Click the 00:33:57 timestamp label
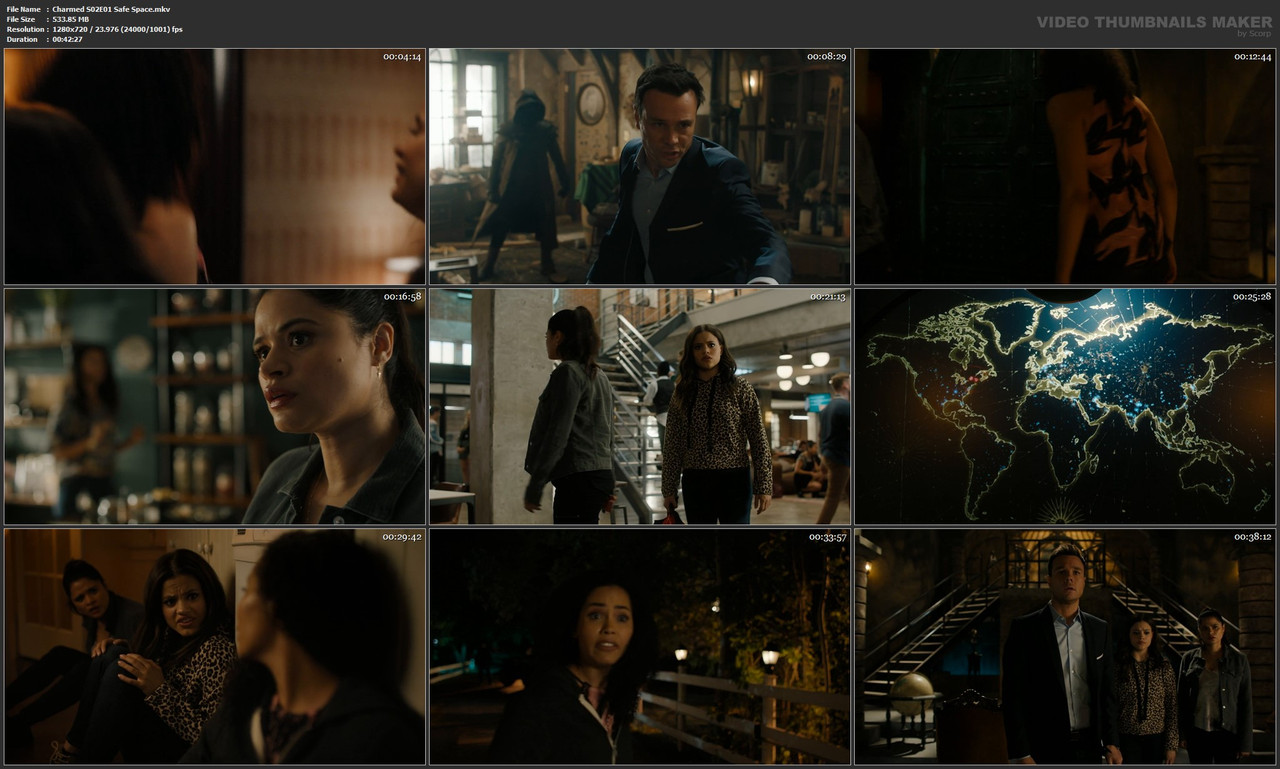 coord(827,537)
